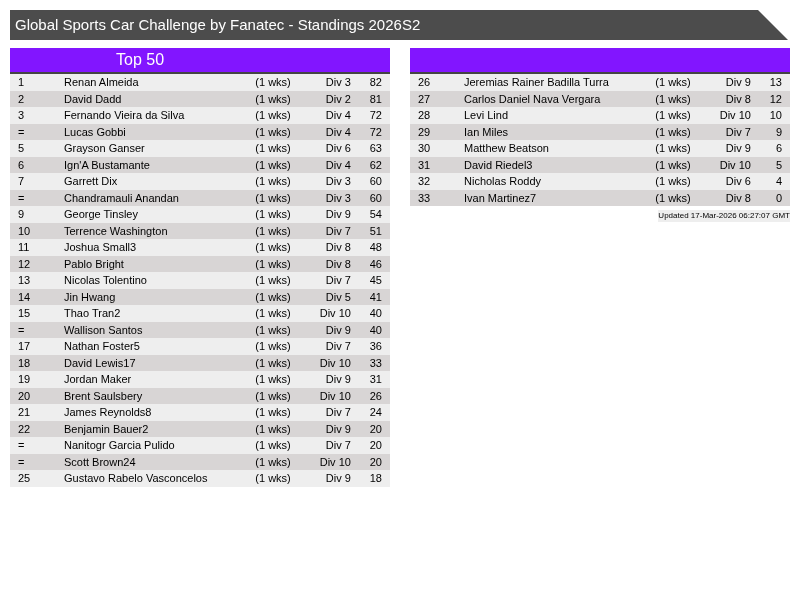
Task: Select driver Renan Almeida
Action: (101, 82)
